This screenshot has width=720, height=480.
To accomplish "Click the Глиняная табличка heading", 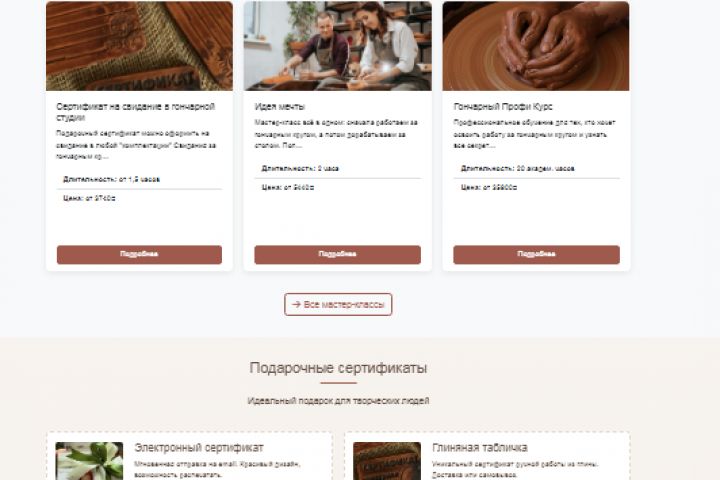I will 480,447.
